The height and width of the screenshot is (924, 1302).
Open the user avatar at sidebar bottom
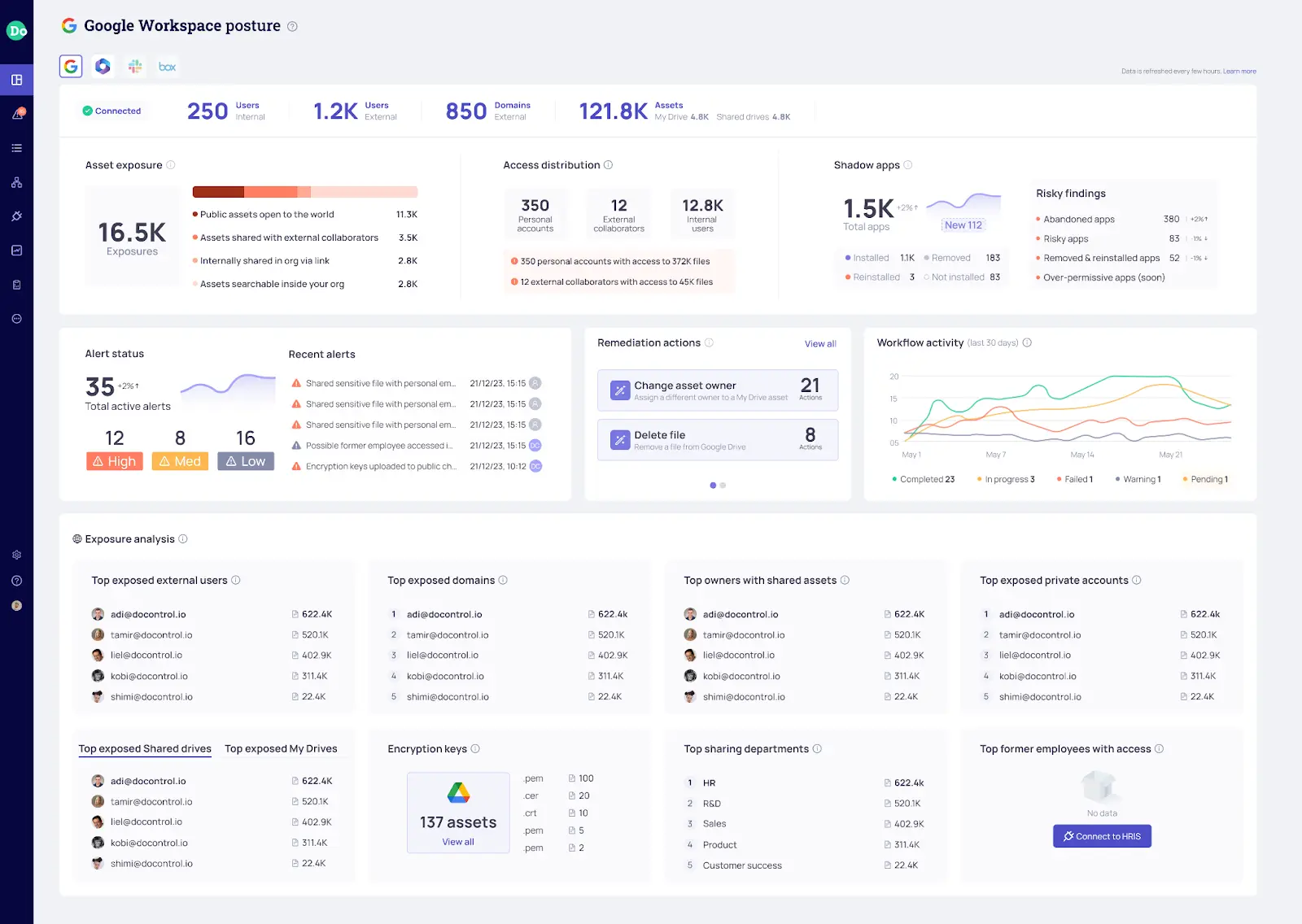coord(16,605)
